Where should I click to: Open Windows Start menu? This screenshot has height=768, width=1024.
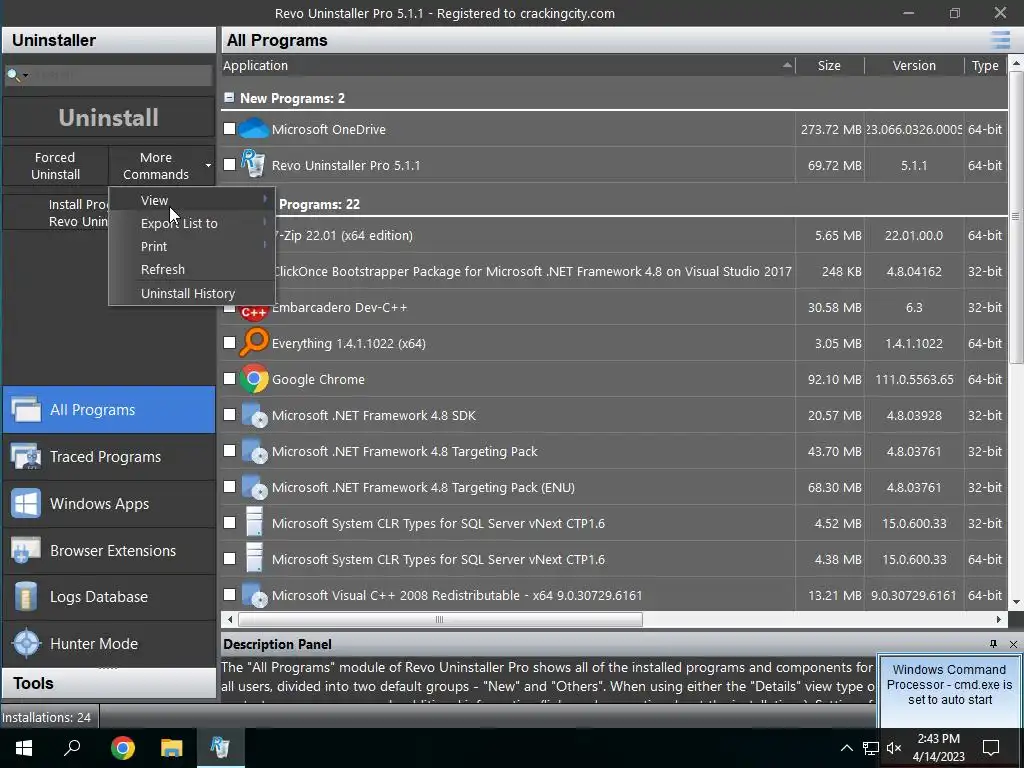click(24, 748)
